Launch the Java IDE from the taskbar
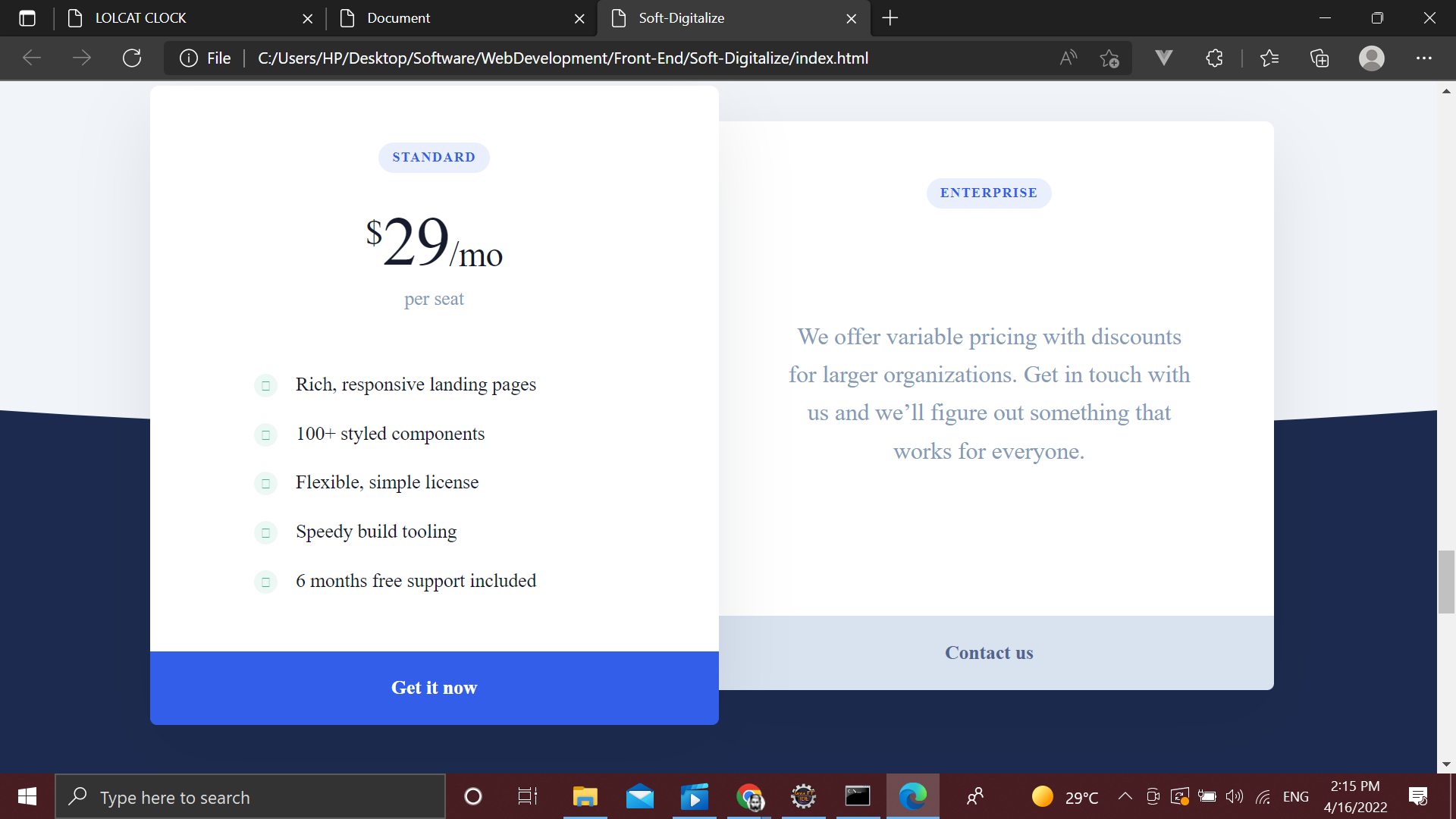1456x819 pixels. click(x=803, y=796)
